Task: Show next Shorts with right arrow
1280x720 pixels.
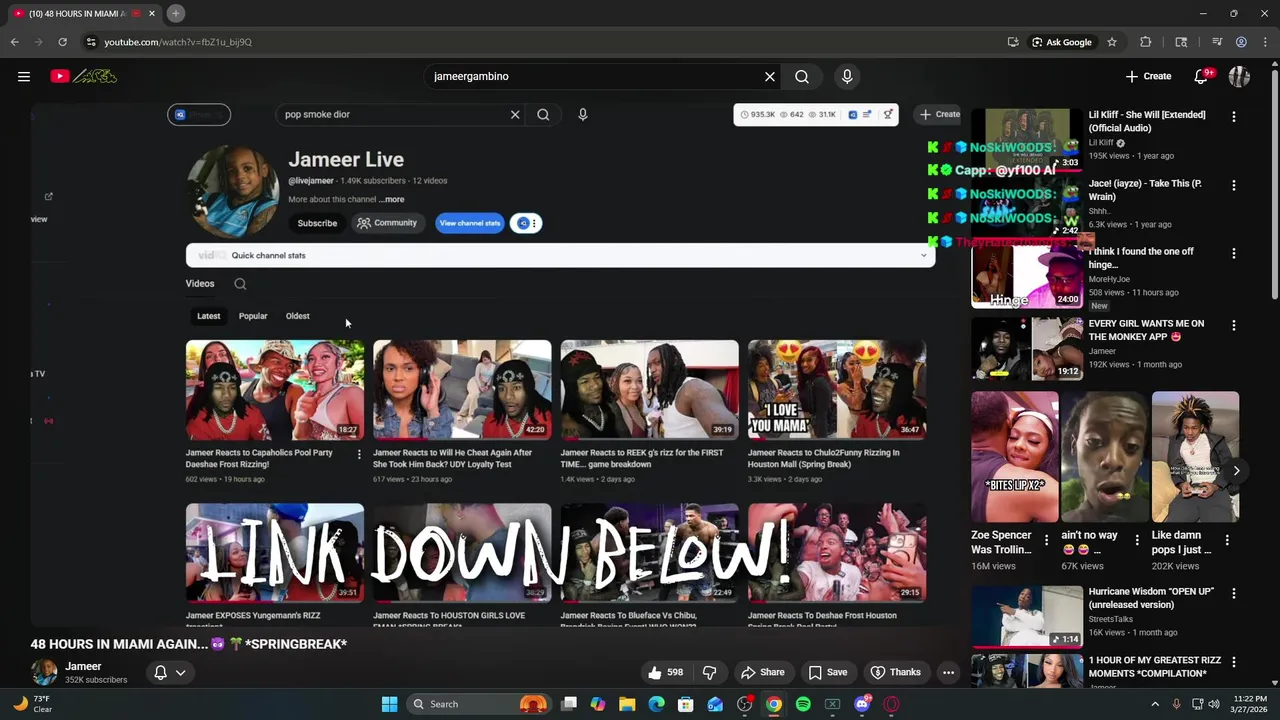Action: (x=1236, y=471)
